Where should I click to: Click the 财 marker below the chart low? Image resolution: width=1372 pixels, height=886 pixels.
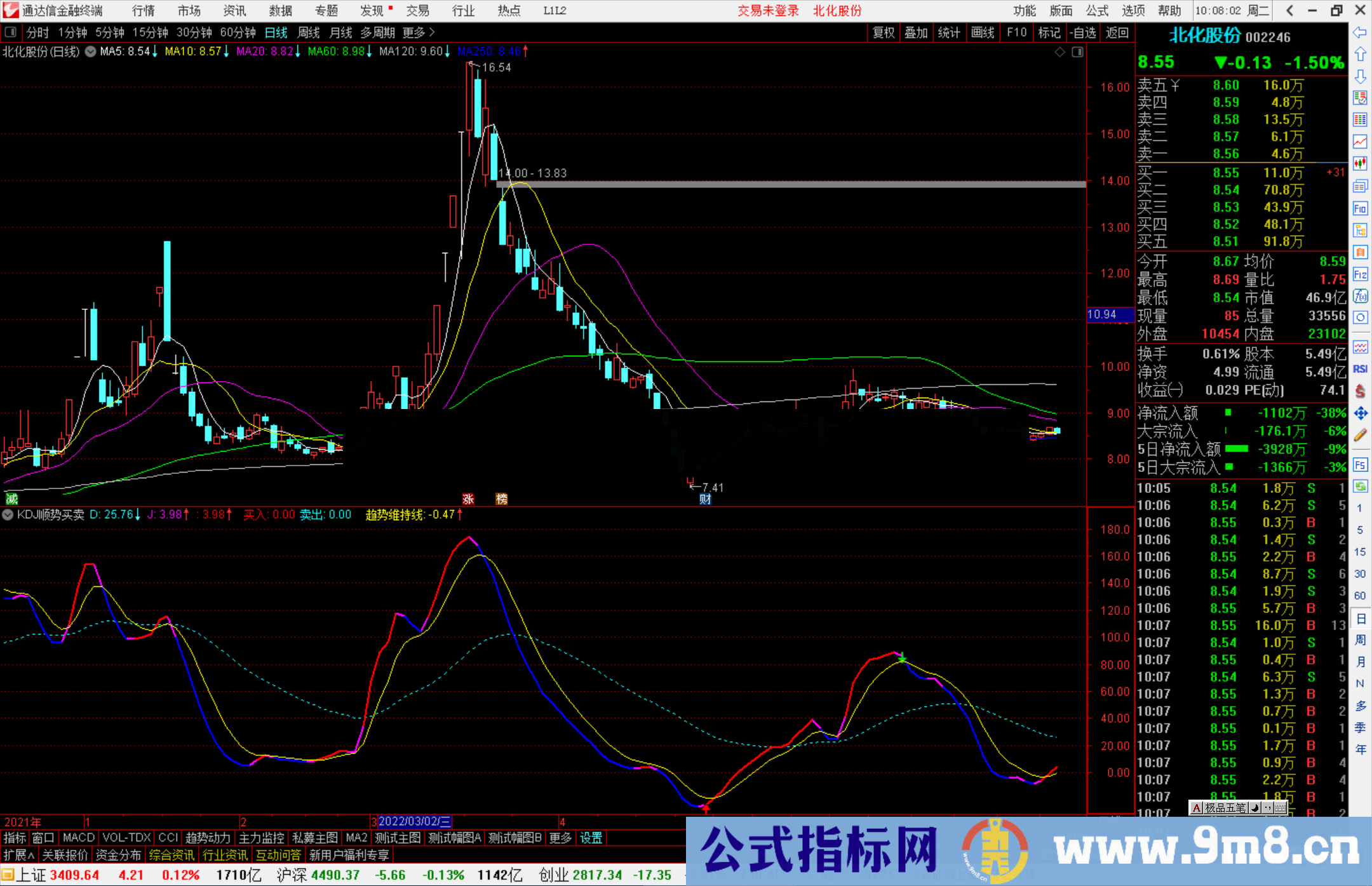point(705,499)
